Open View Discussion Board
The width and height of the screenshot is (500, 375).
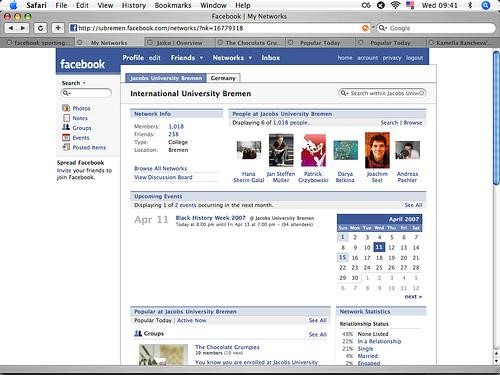click(x=163, y=177)
